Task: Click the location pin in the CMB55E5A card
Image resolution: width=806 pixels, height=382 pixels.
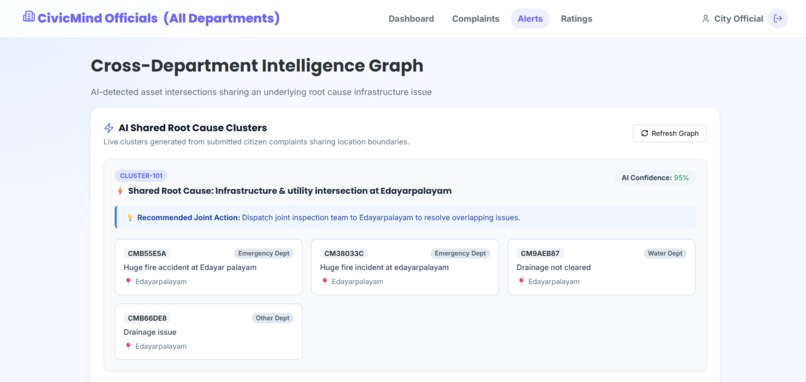Action: [129, 281]
